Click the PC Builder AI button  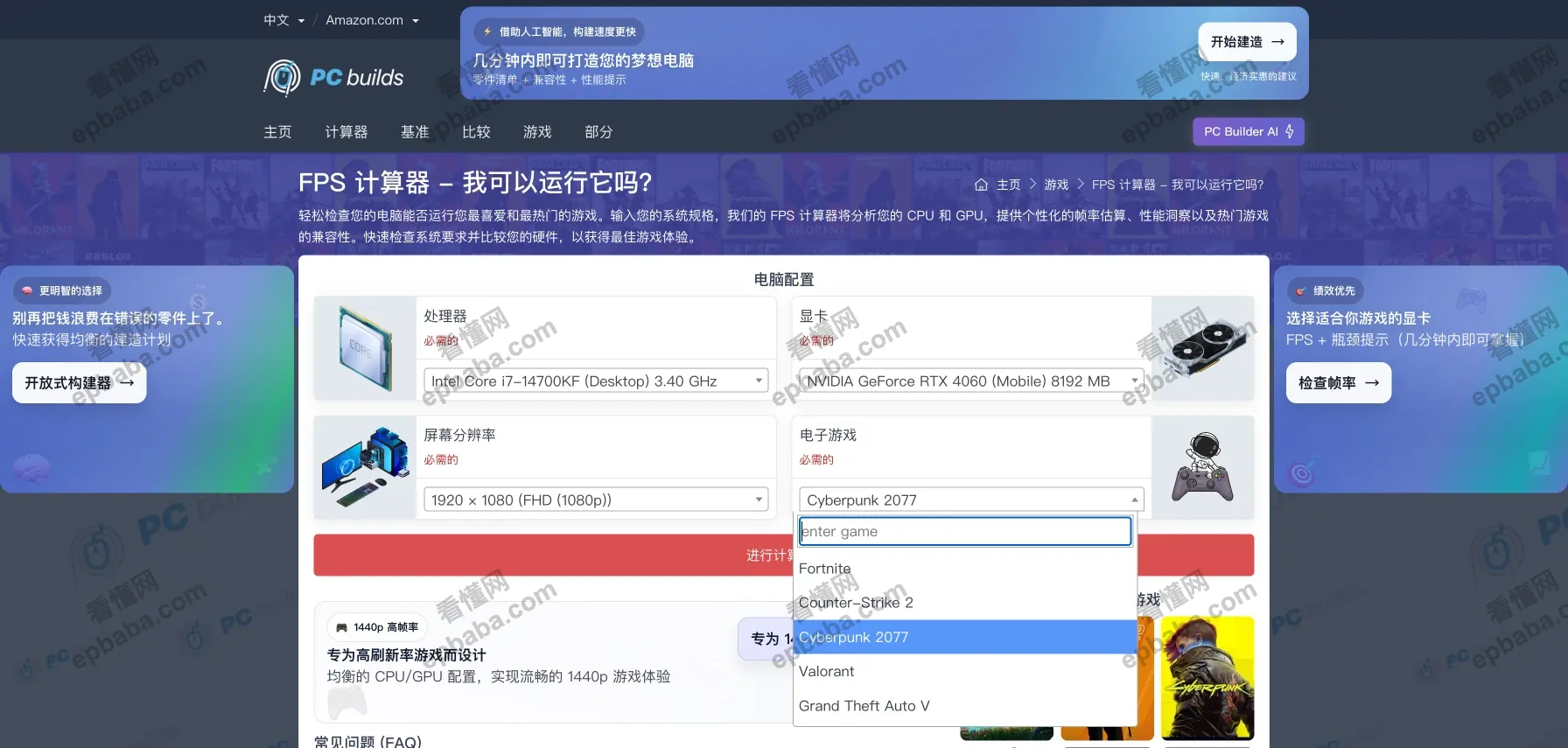pos(1249,131)
